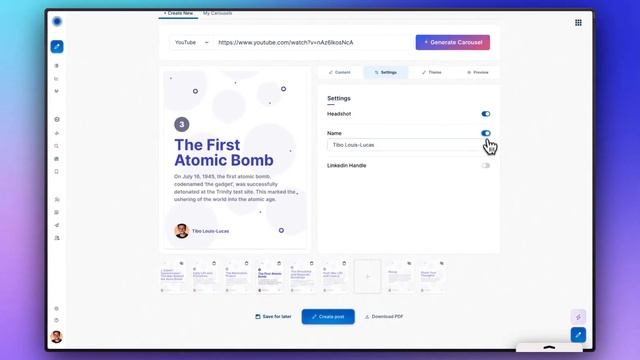Go to the Preview tab
640x360 pixels.
tap(478, 72)
